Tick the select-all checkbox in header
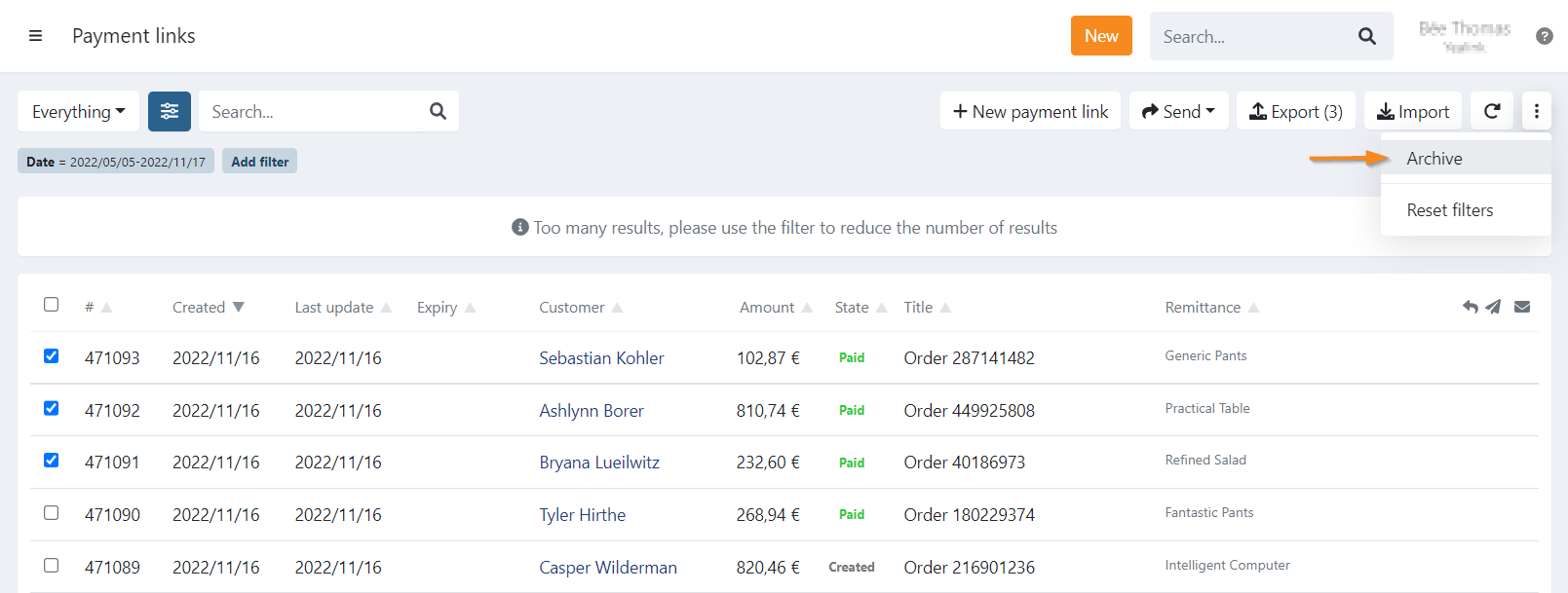This screenshot has height=593, width=1568. tap(52, 305)
